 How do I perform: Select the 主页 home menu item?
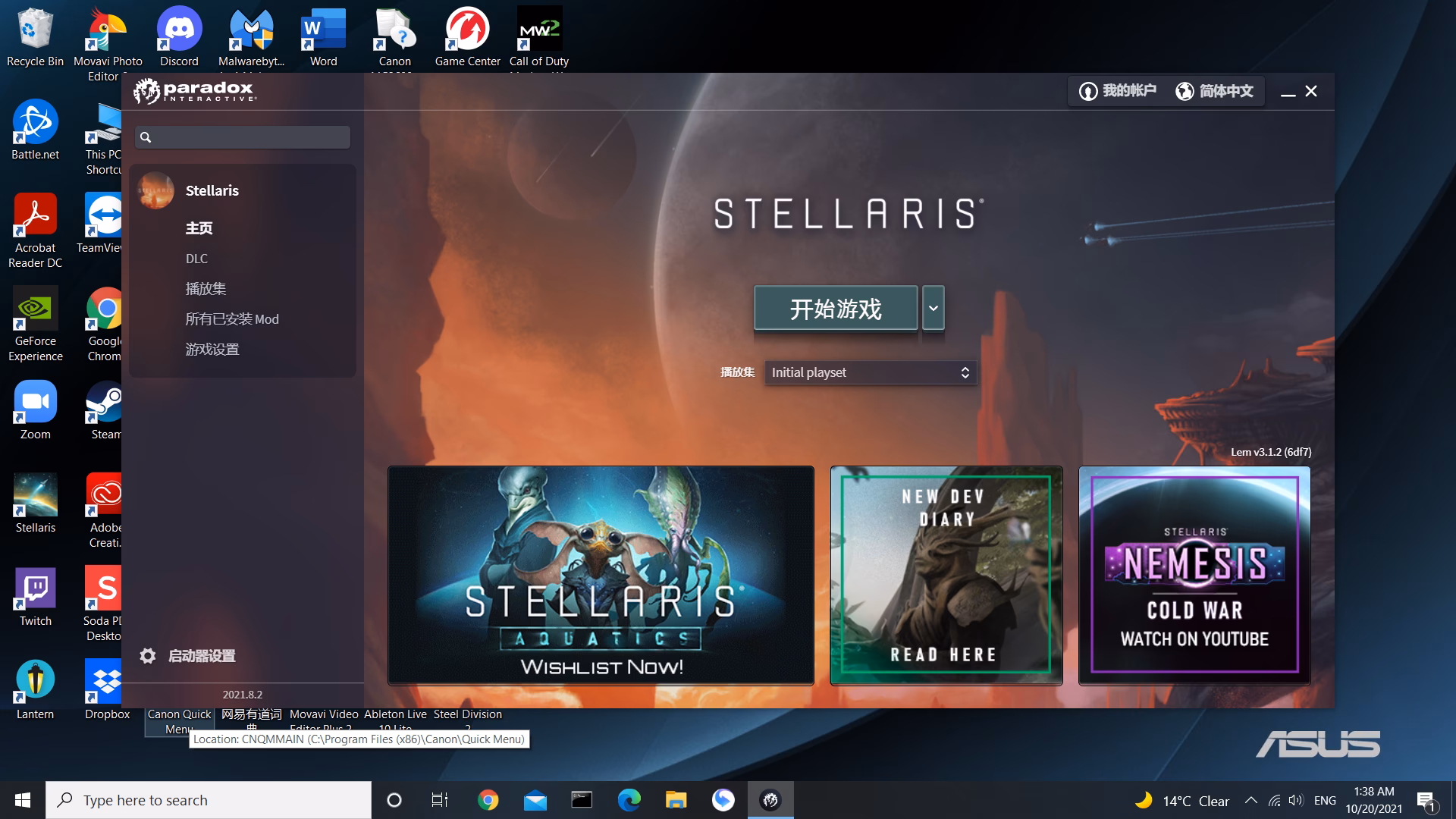(199, 228)
